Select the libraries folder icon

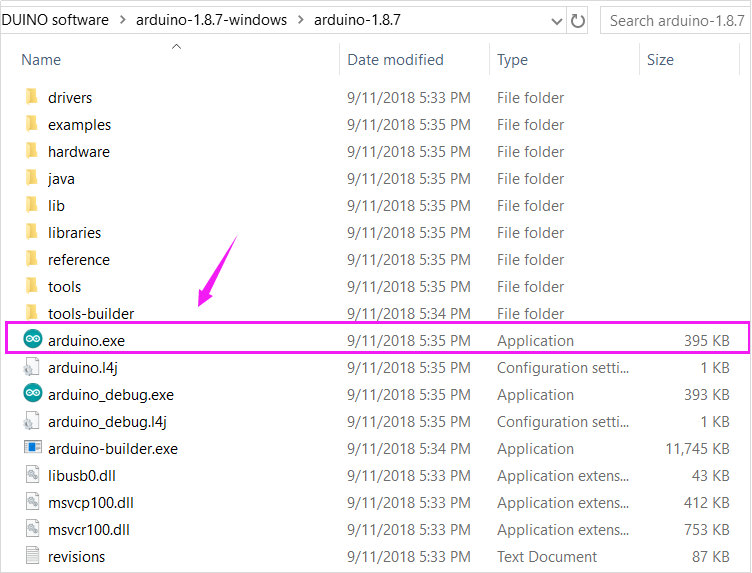(32, 232)
